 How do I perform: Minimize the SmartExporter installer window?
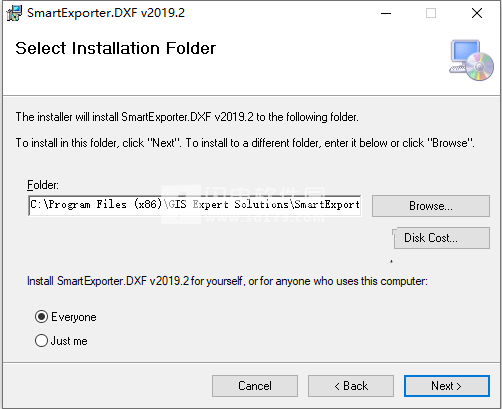[x=386, y=13]
